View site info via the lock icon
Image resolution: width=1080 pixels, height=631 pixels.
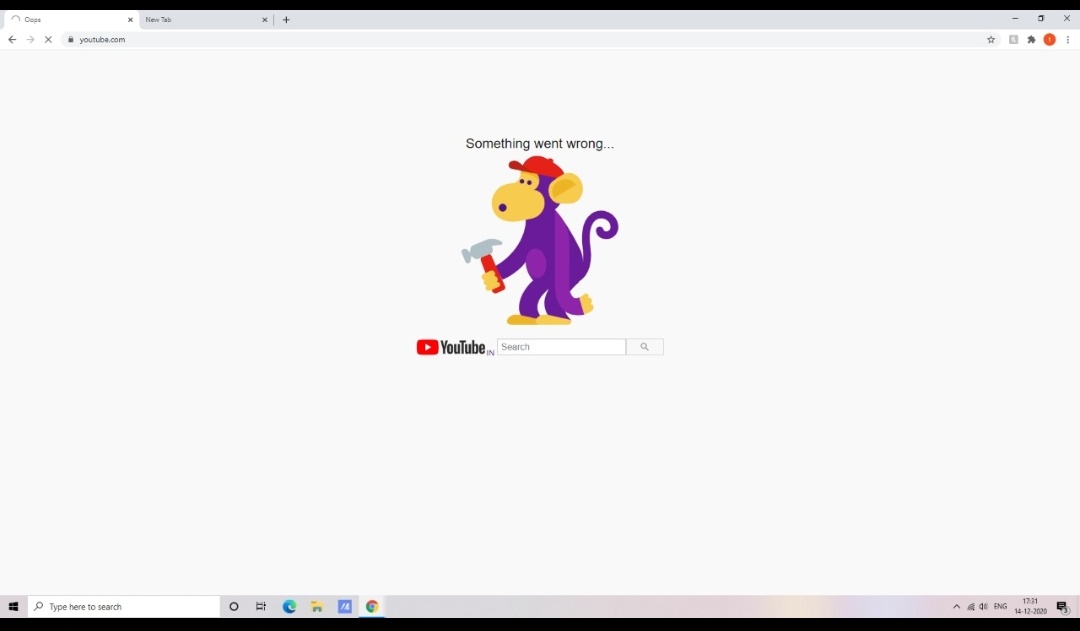point(70,39)
